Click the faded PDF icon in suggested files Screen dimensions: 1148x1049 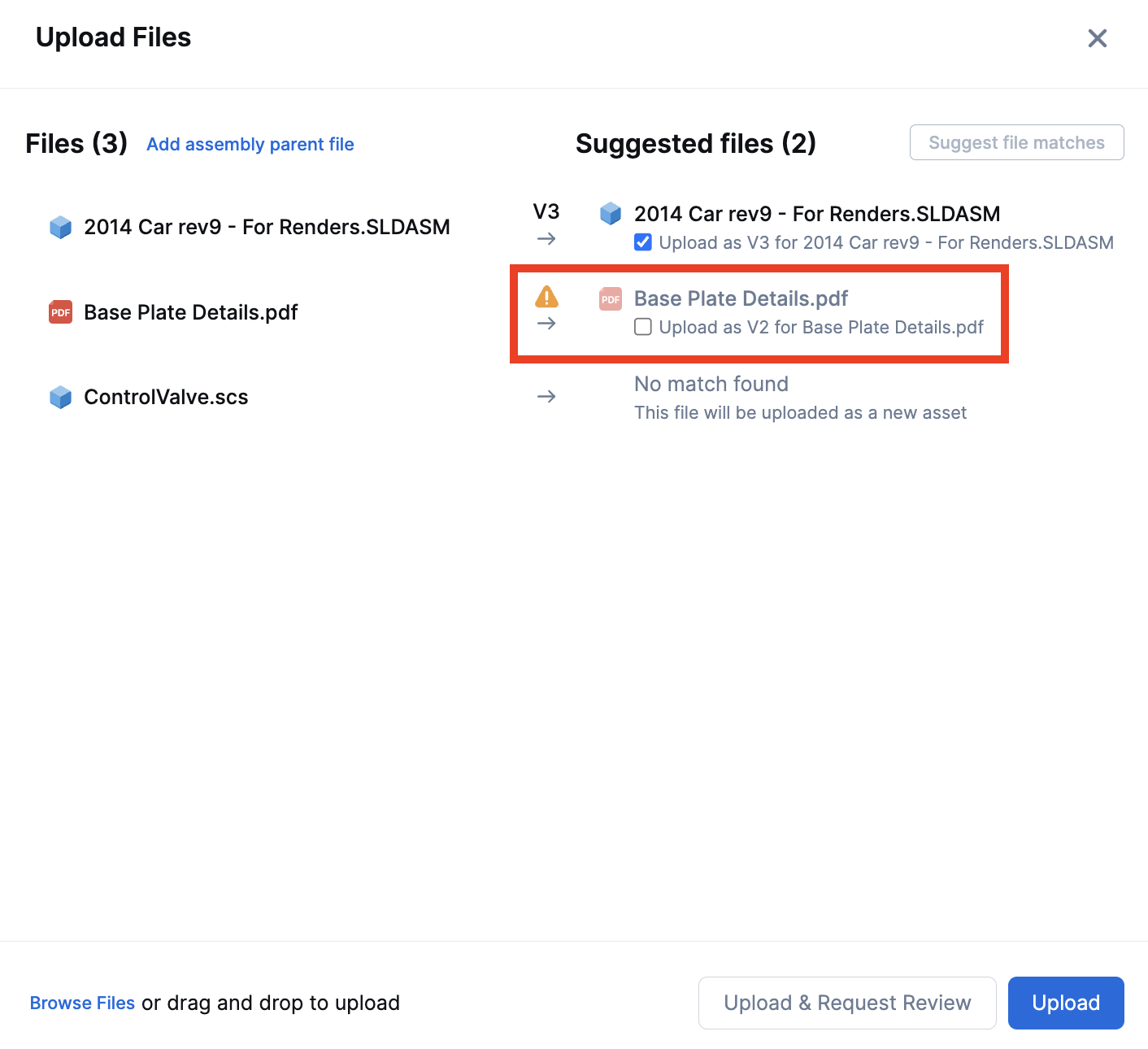611,299
